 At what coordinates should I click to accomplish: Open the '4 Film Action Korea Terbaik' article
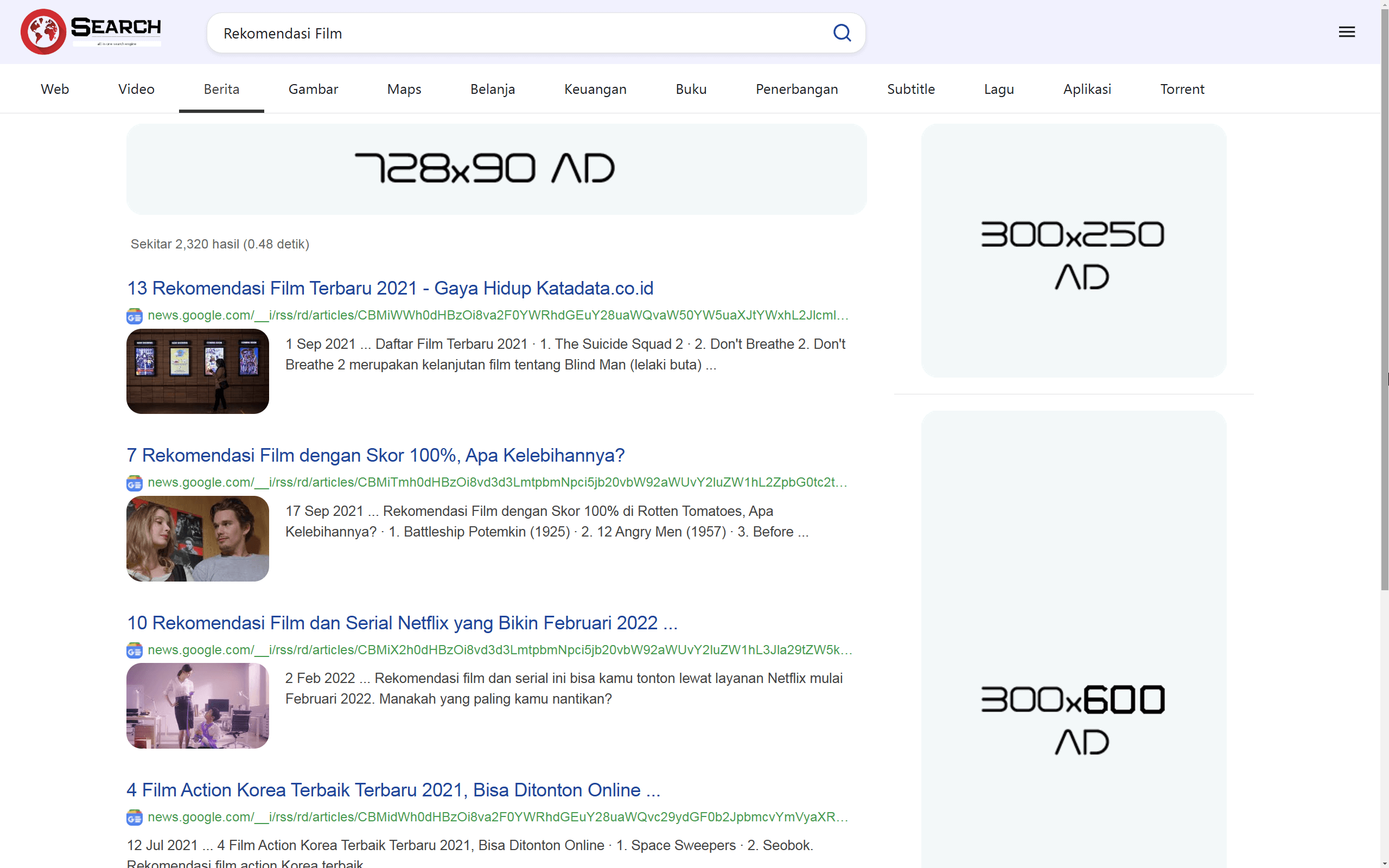pos(394,790)
